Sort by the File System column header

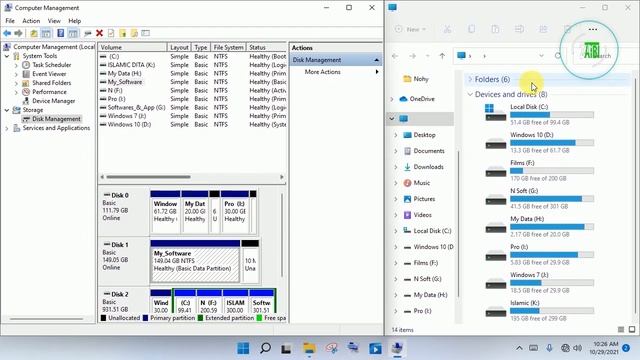click(228, 47)
